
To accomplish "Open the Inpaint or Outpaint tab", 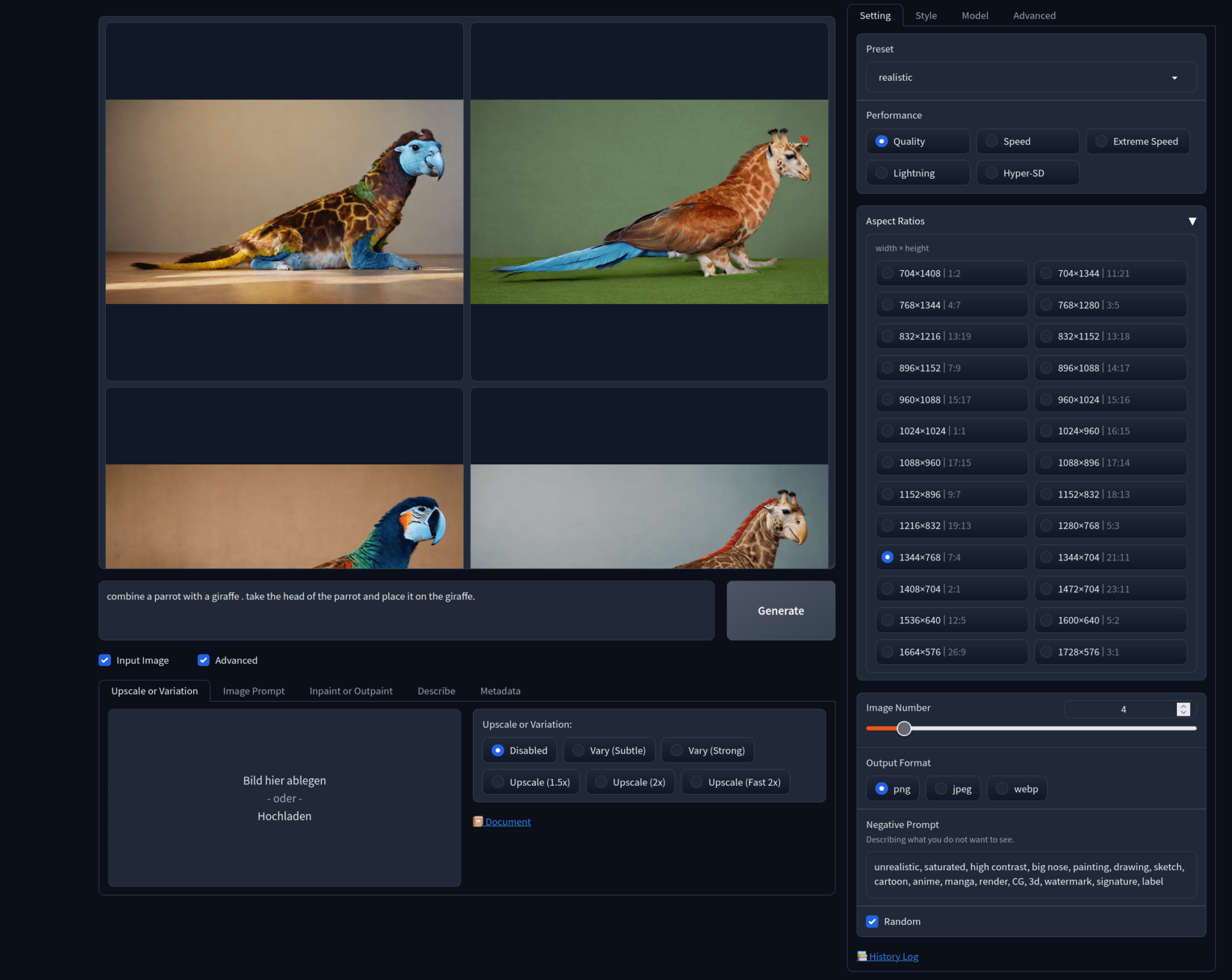I will (x=351, y=691).
